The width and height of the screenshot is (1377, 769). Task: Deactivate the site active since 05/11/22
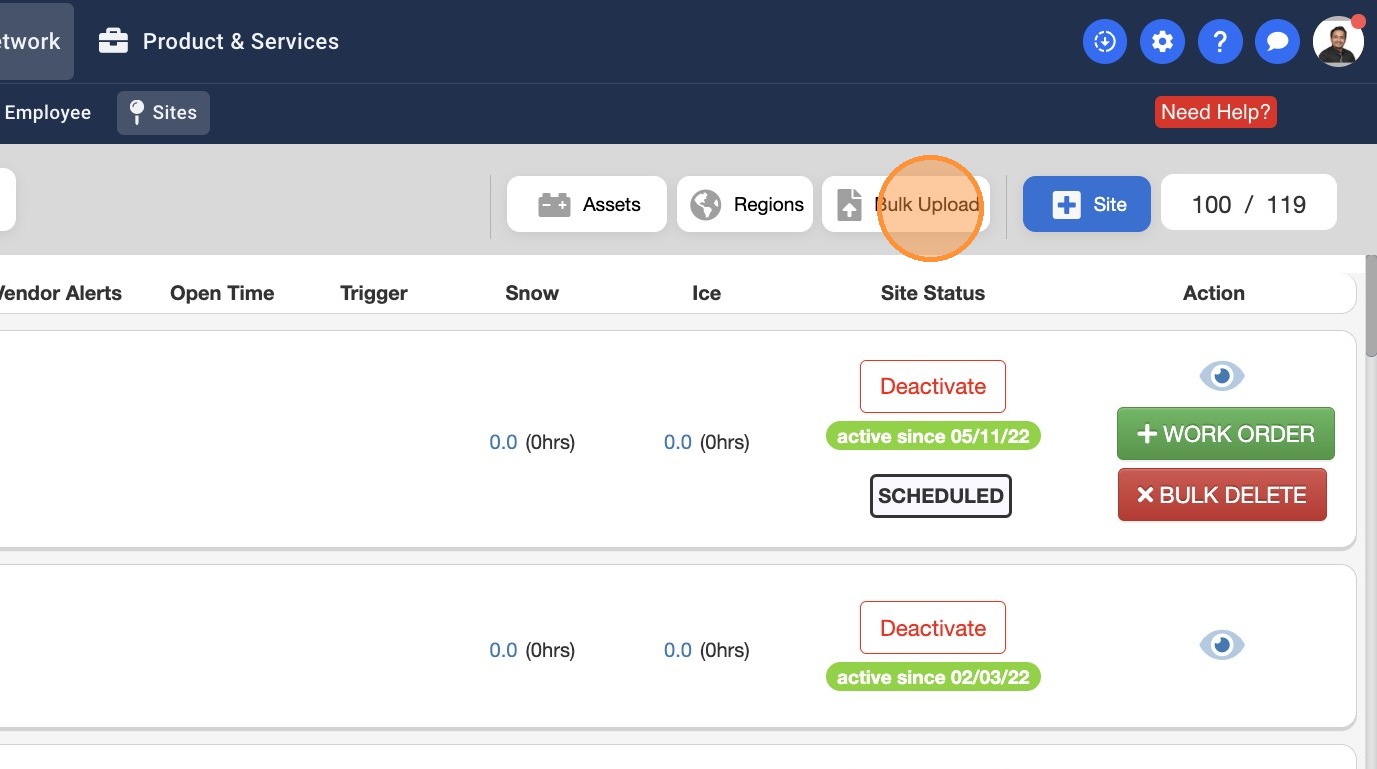[932, 387]
